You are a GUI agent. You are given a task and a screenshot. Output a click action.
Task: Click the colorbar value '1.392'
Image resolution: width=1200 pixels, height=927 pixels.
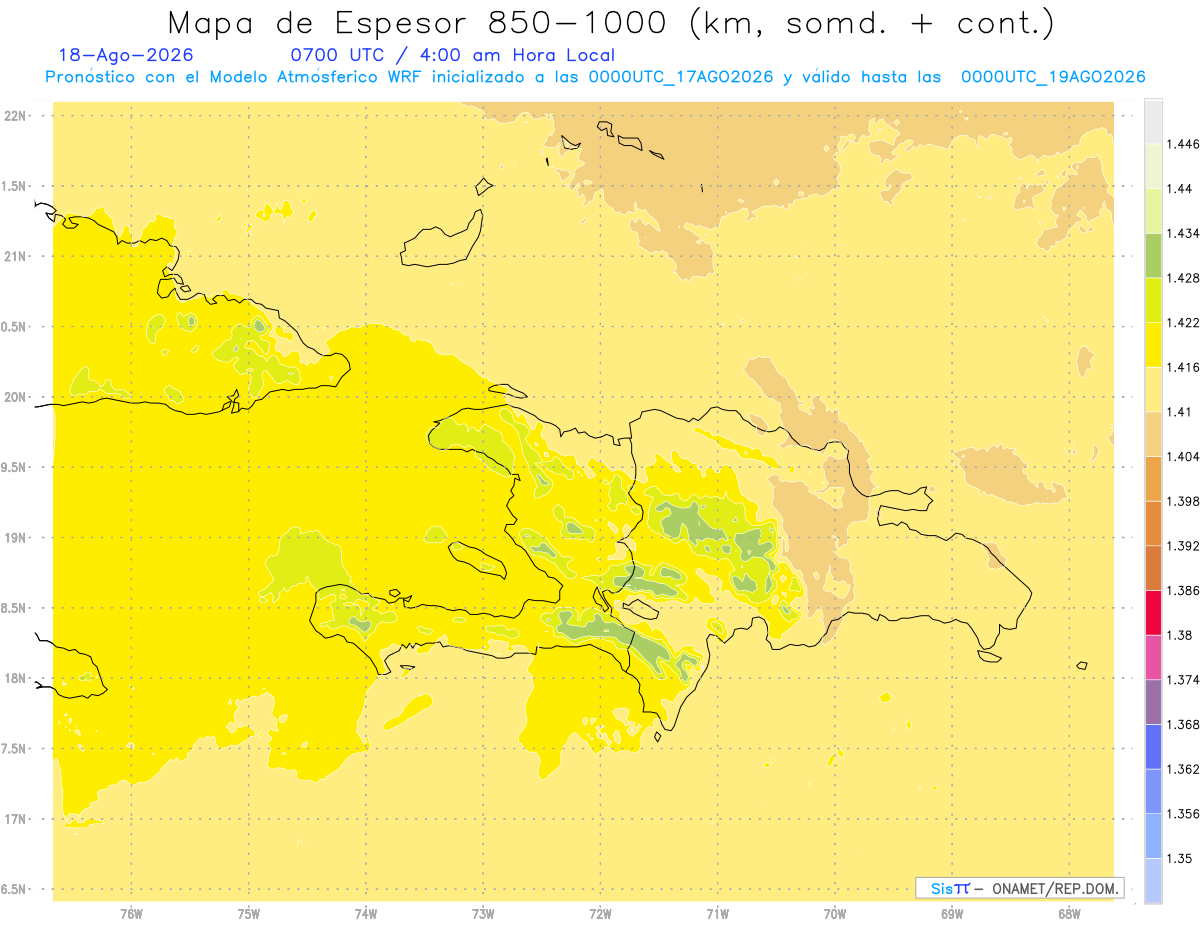click(1182, 546)
